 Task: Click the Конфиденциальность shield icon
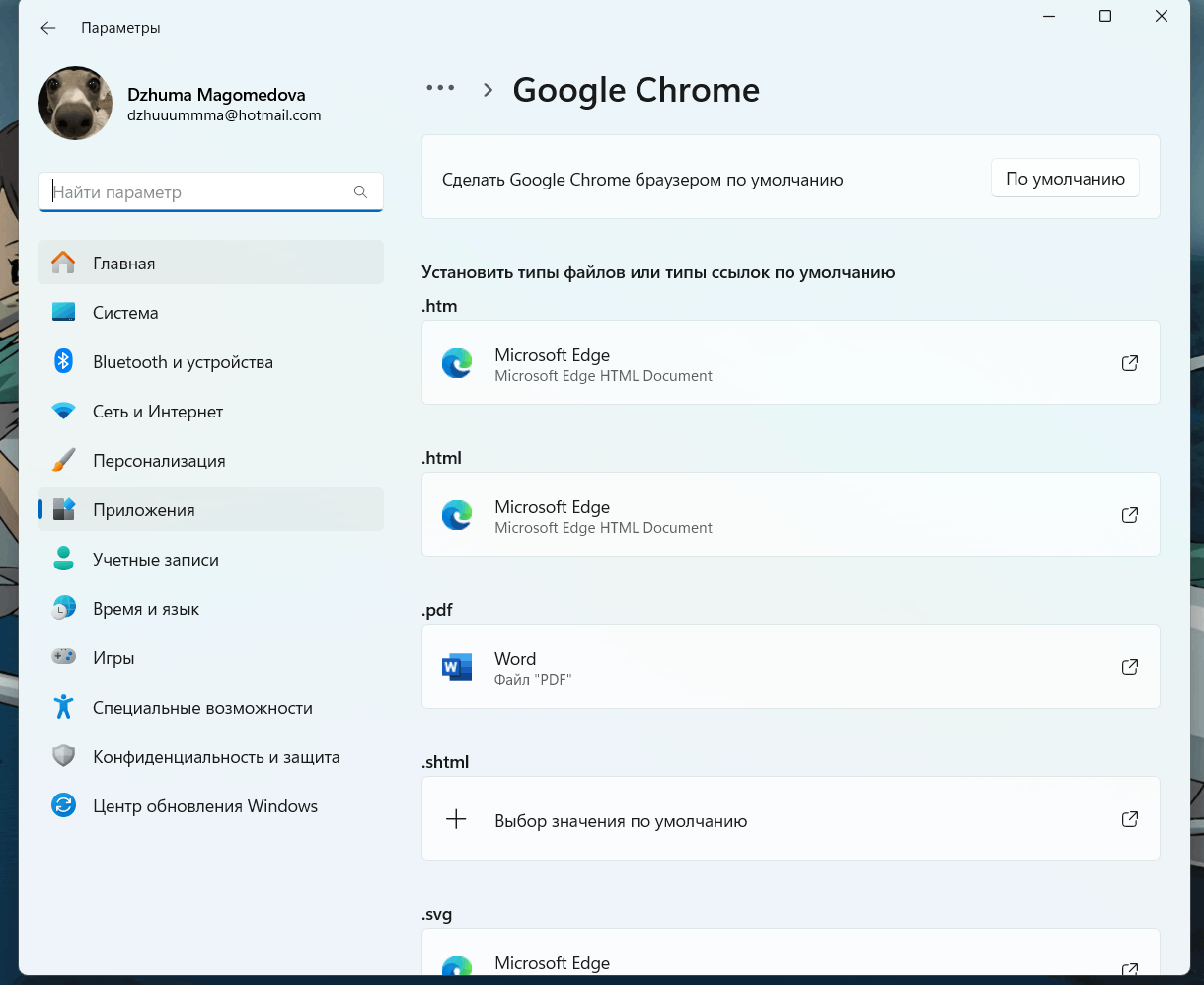[x=63, y=756]
